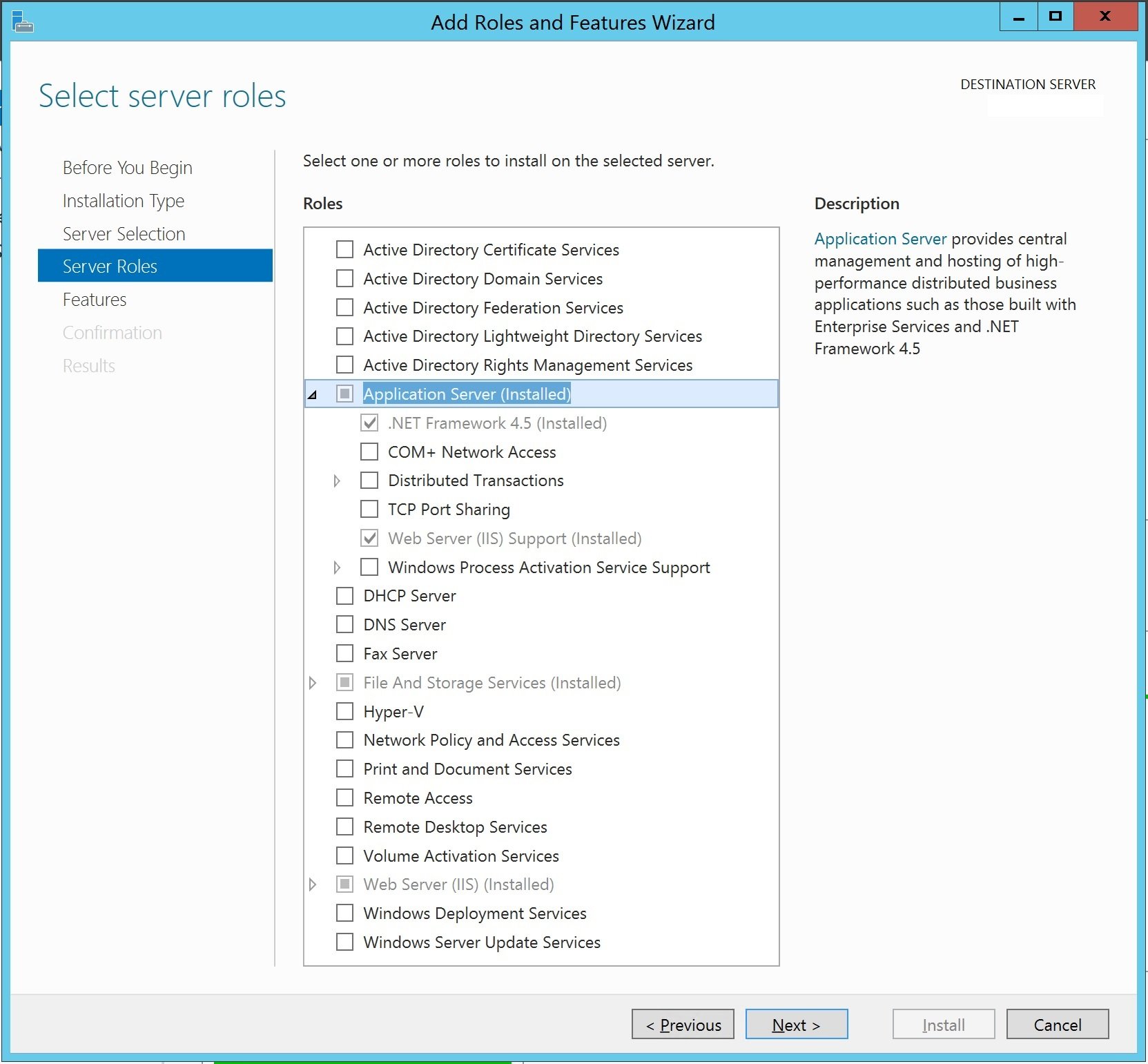Check Remote Desktop Services role
The height and width of the screenshot is (1064, 1148).
[344, 826]
